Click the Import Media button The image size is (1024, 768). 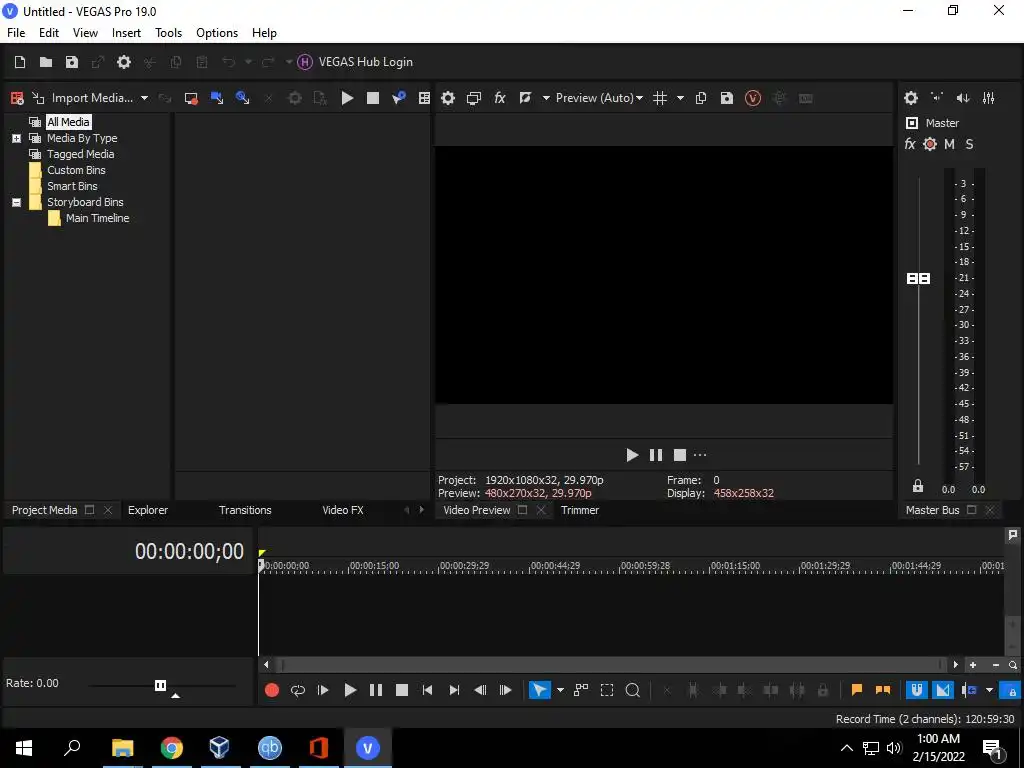[84, 98]
